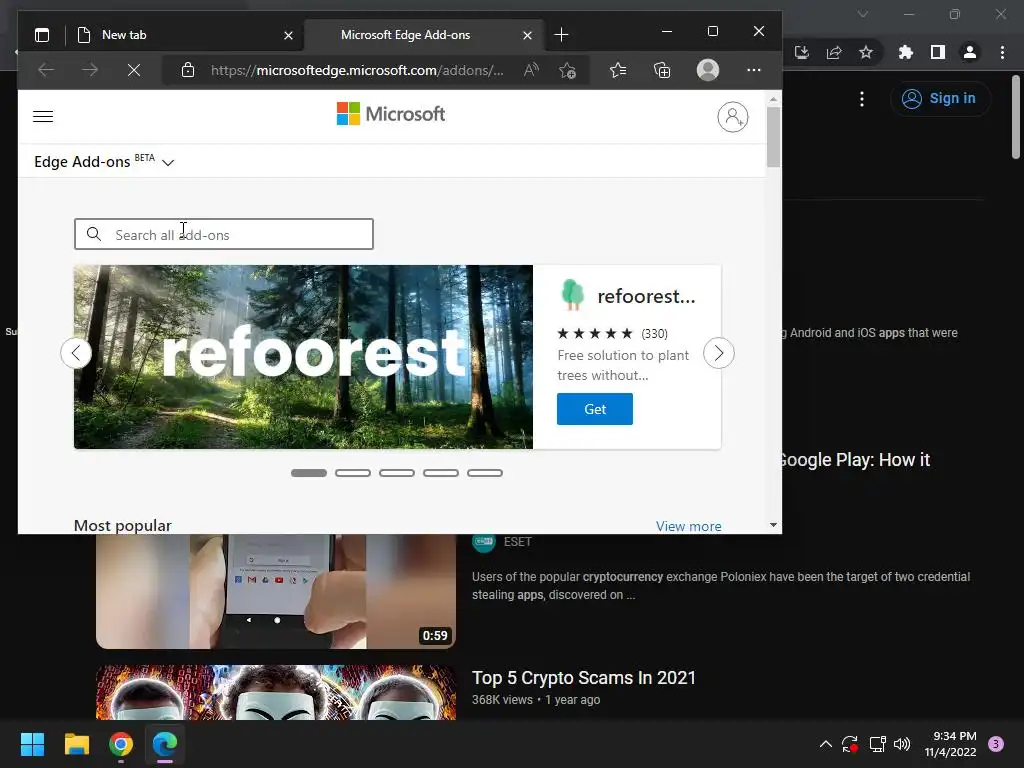Go back in Edge
The width and height of the screenshot is (1024, 768).
(46, 70)
